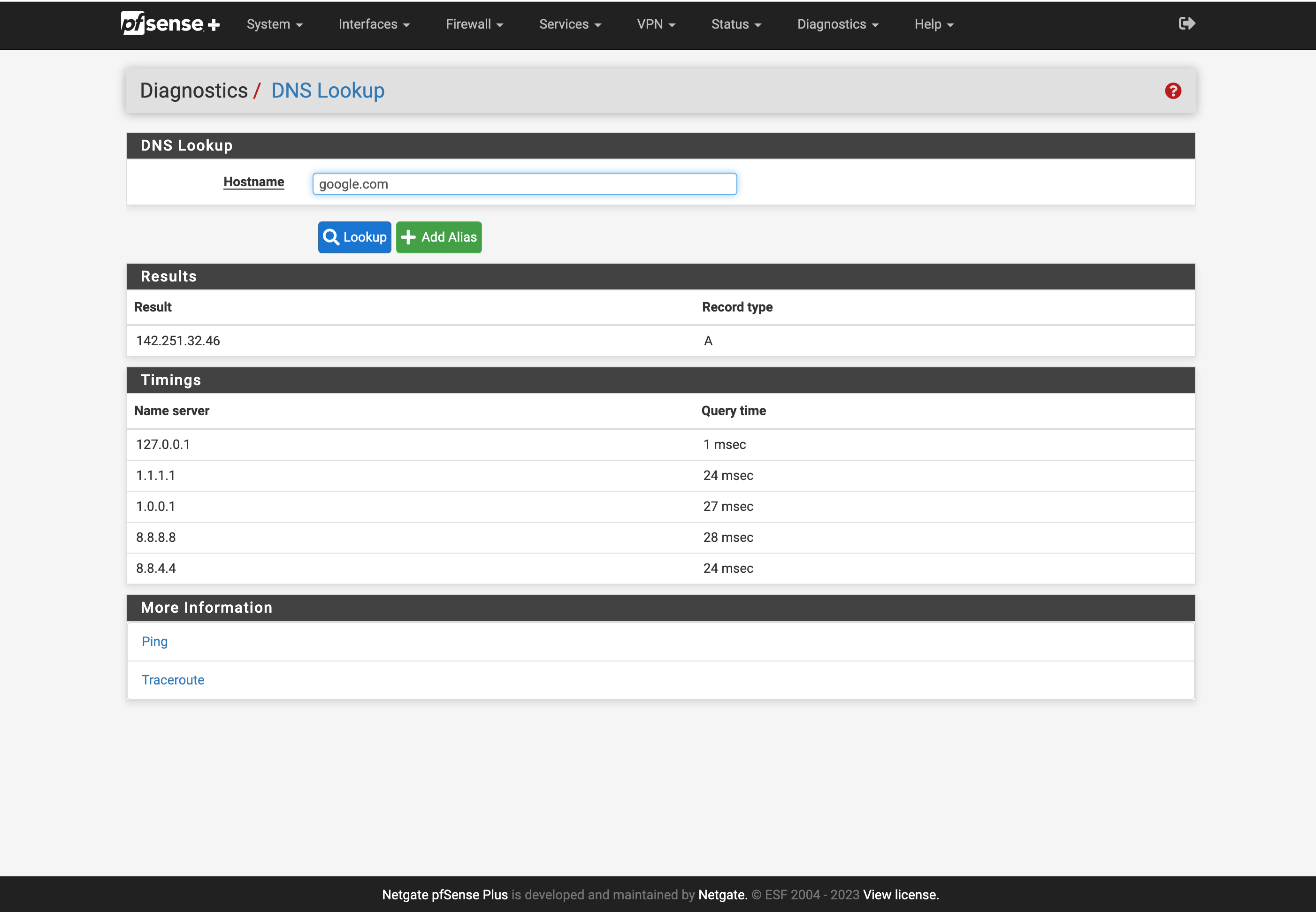Screen dimensions: 1316x912
Task: Open the System menu
Action: [275, 24]
